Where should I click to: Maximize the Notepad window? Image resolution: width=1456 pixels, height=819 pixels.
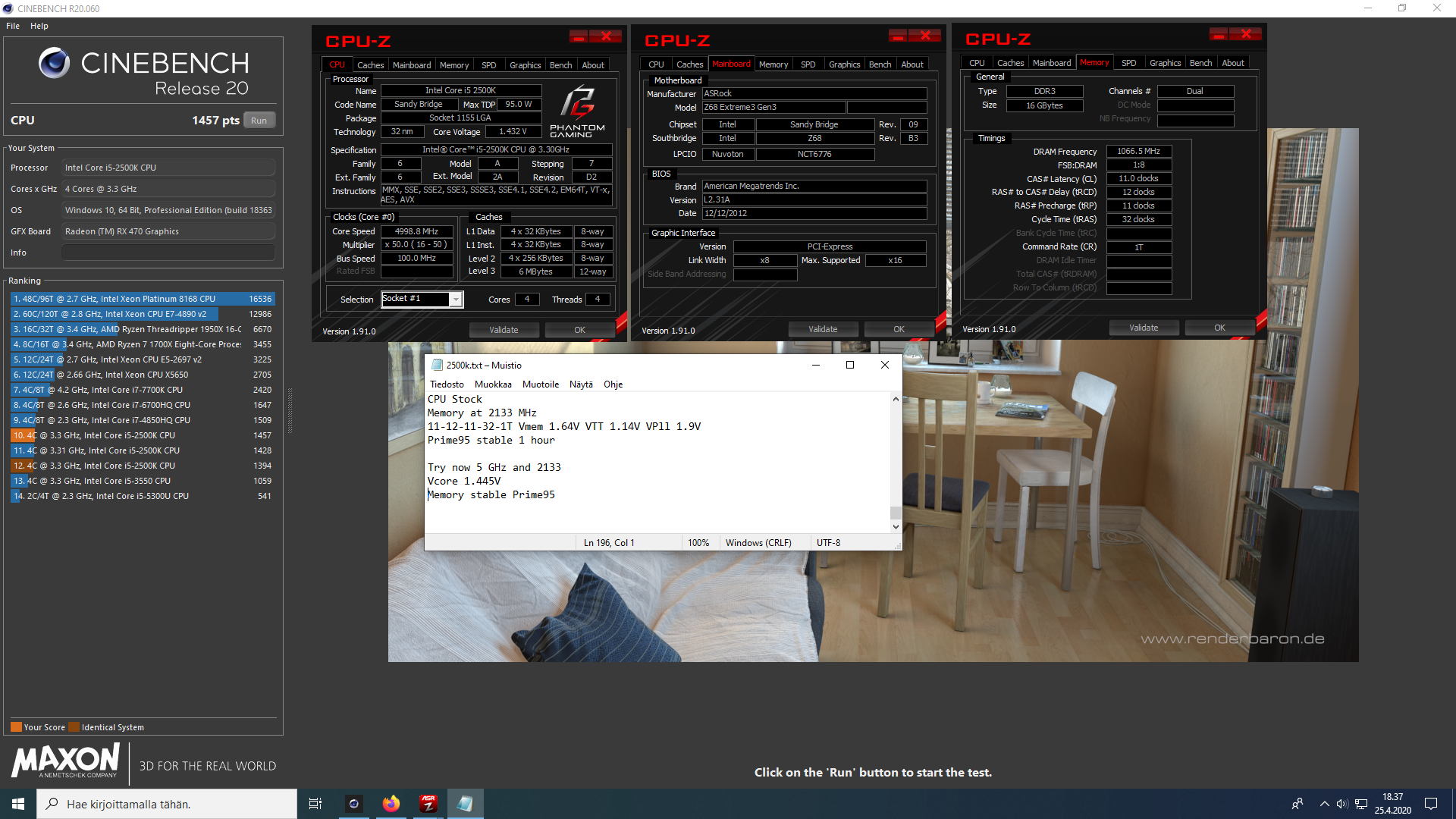(850, 365)
